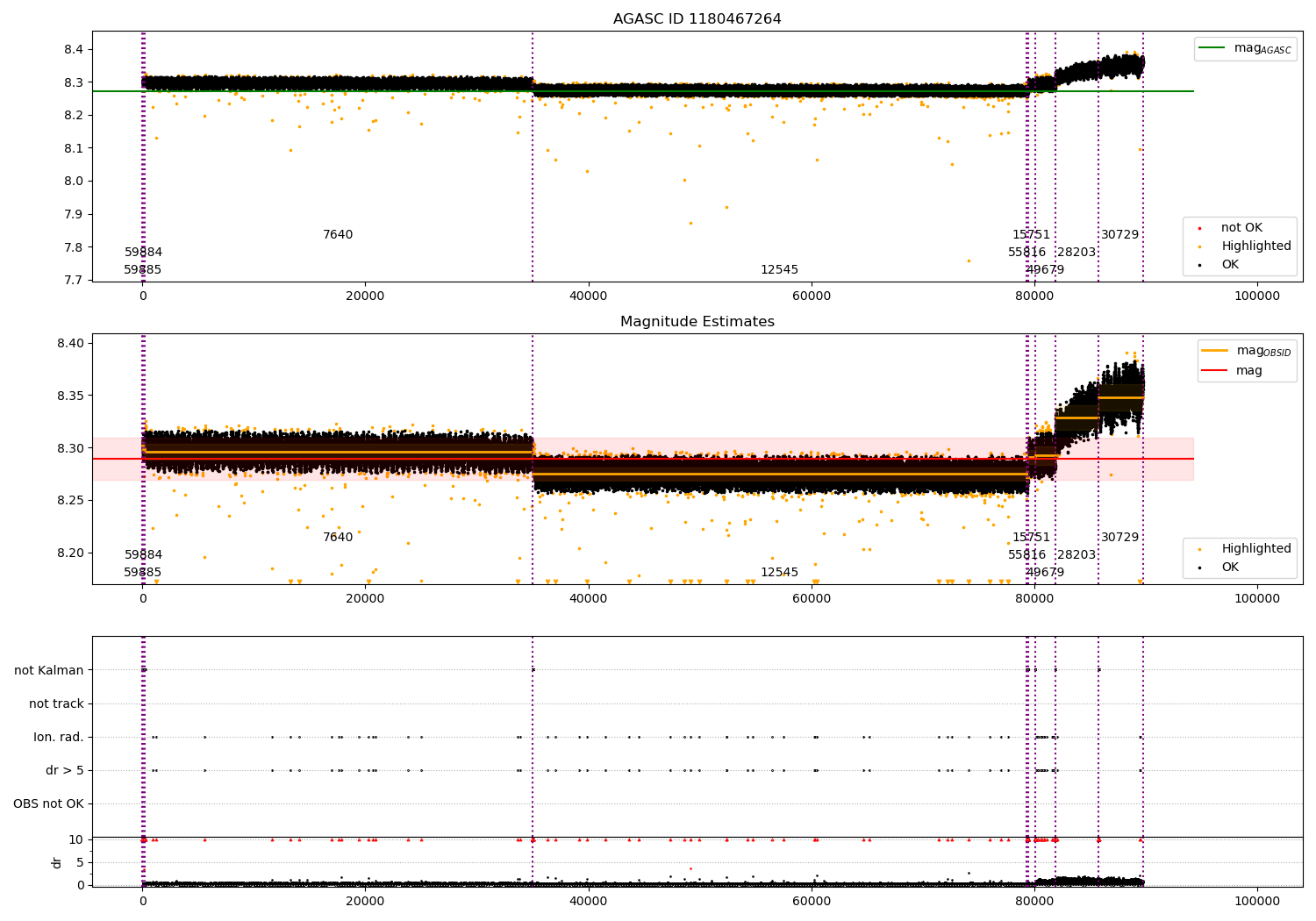
Task: Click the '59884' annotation in the top plot
Action: tap(143, 253)
